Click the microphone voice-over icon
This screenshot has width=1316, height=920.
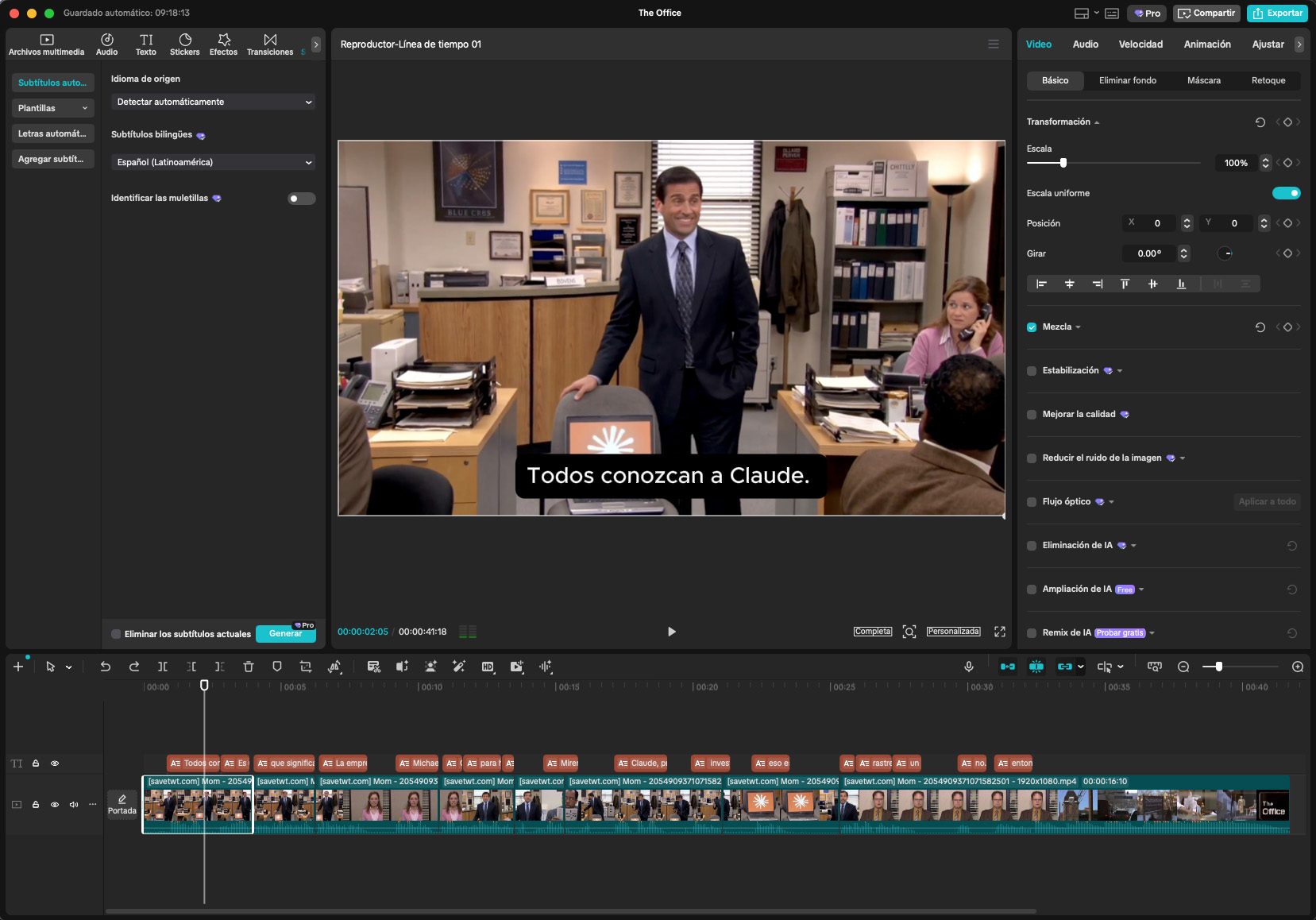969,667
